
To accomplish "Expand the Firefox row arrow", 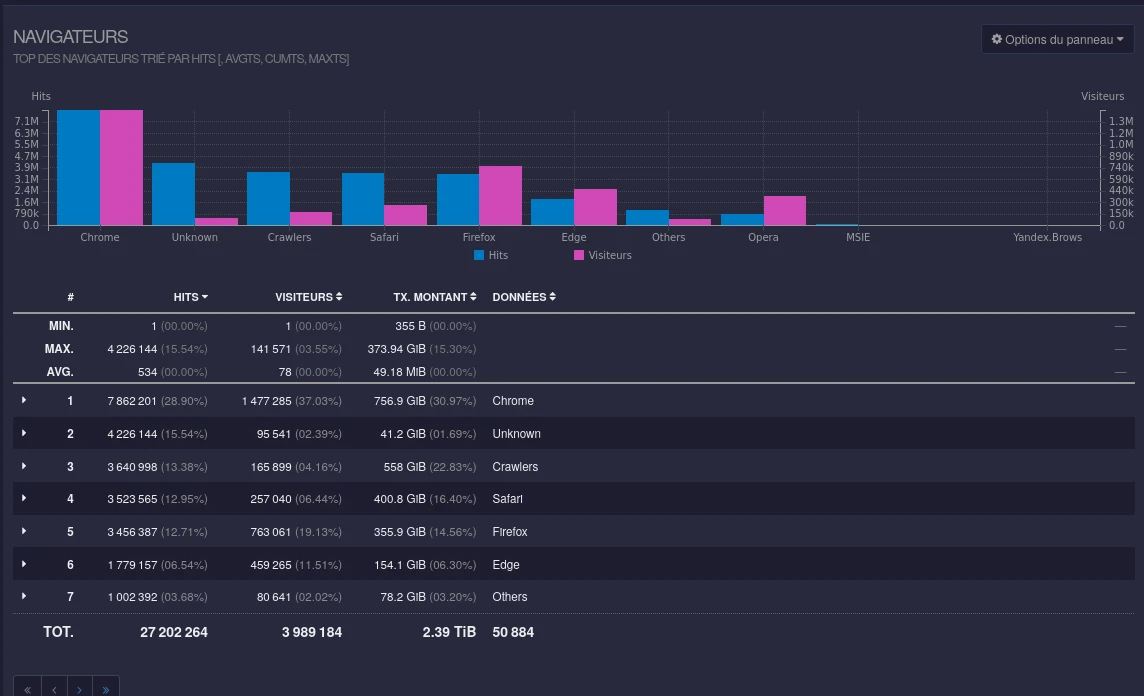I will [x=24, y=531].
